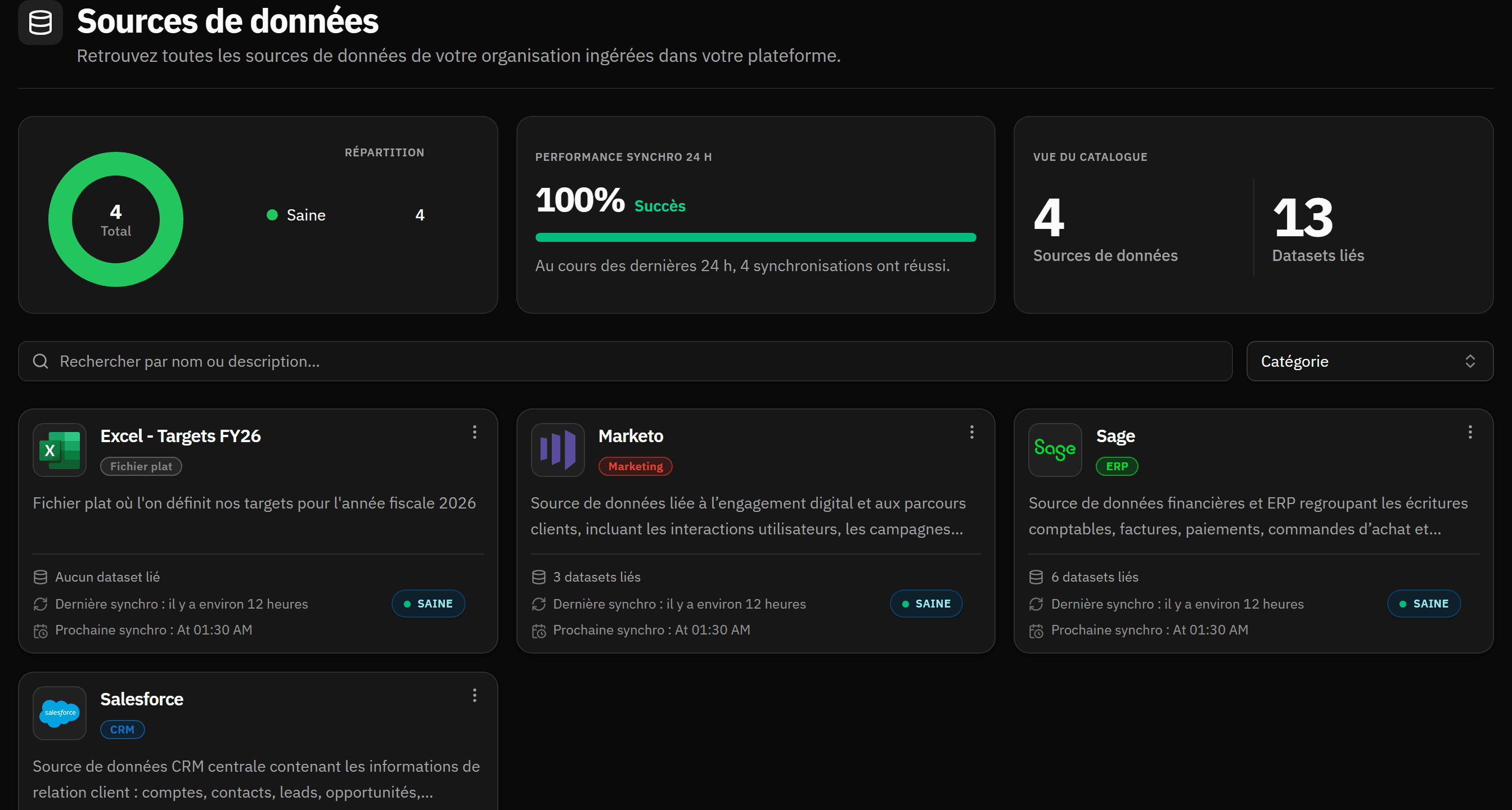Viewport: 1512px width, 810px height.
Task: Open the Salesforce card three-dot menu
Action: click(x=474, y=696)
